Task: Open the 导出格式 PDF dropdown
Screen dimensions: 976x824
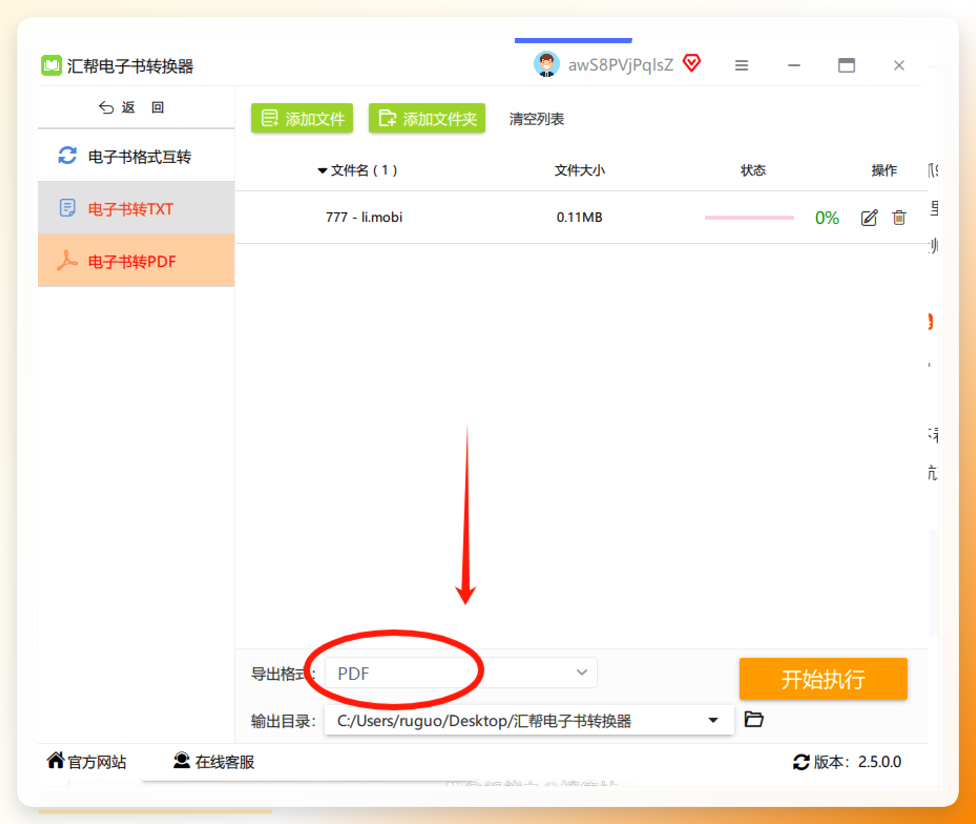Action: click(461, 673)
